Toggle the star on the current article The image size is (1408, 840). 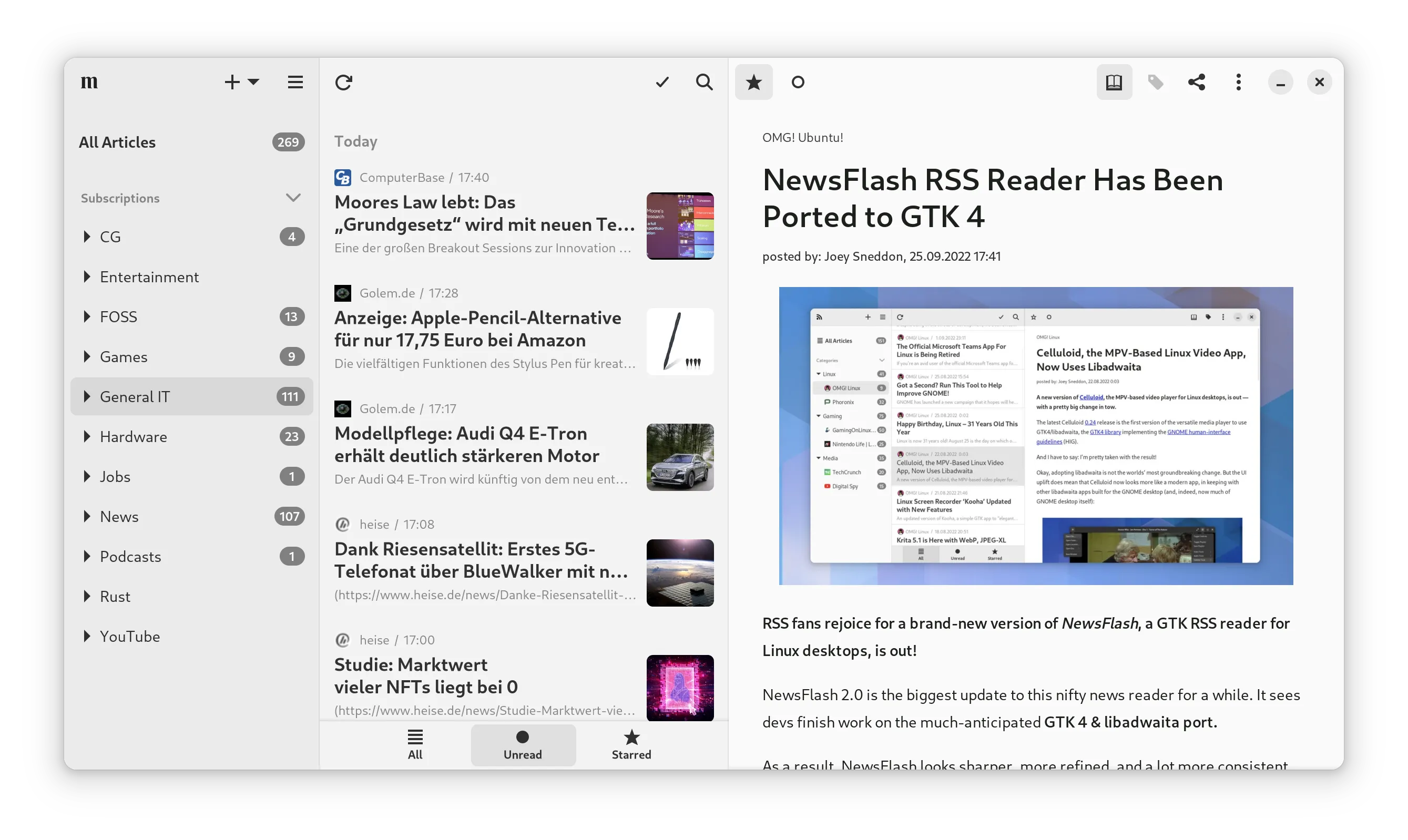(753, 82)
